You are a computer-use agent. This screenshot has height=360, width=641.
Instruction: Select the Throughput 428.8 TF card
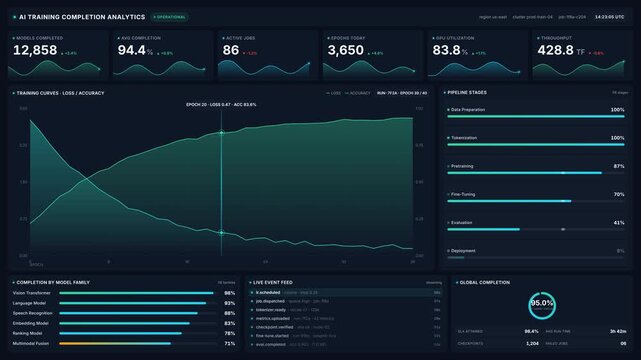tap(582, 55)
